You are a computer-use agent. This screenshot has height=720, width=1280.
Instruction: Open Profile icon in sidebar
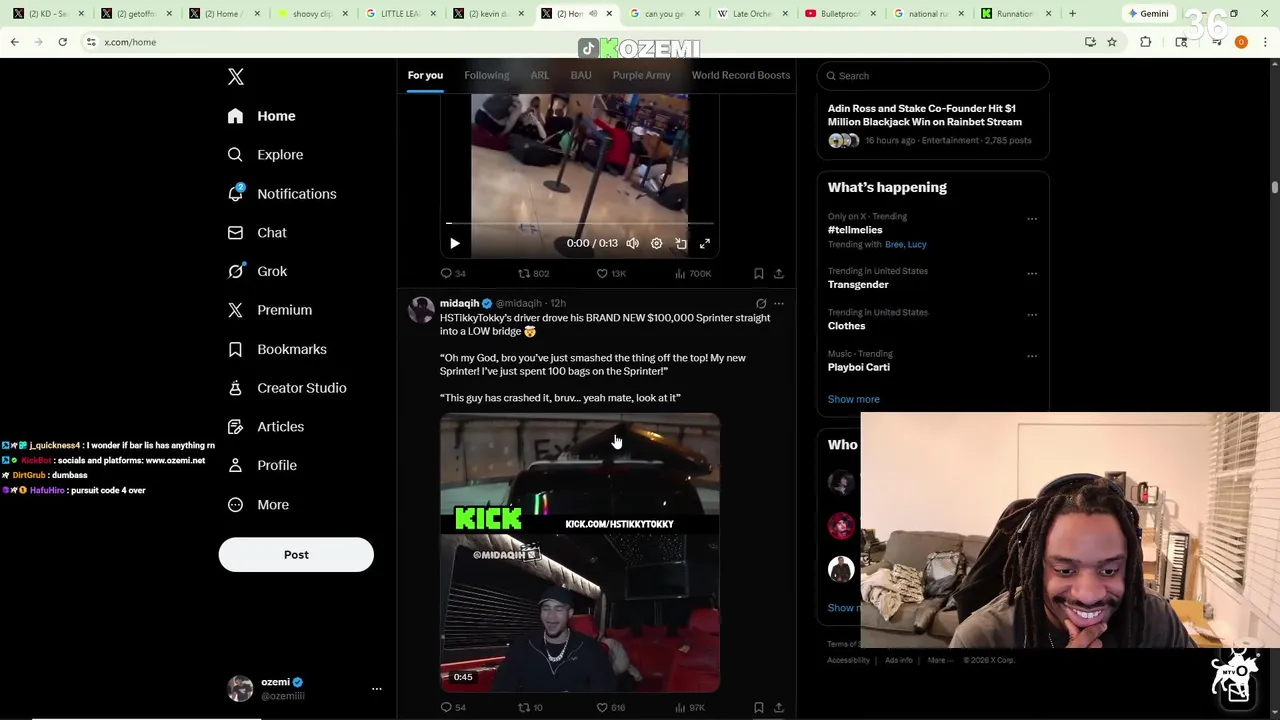[x=235, y=465]
